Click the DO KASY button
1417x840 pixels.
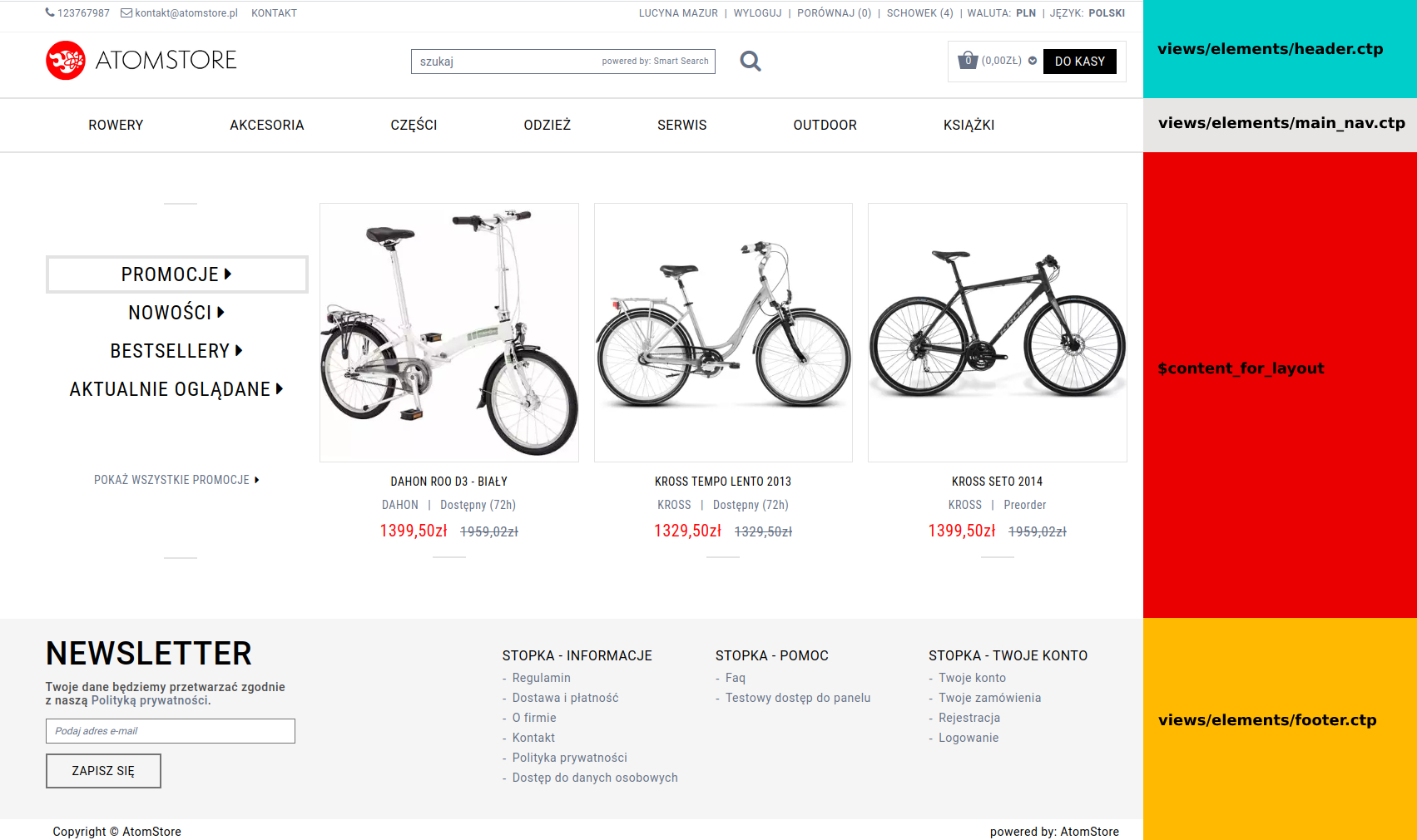click(x=1080, y=62)
